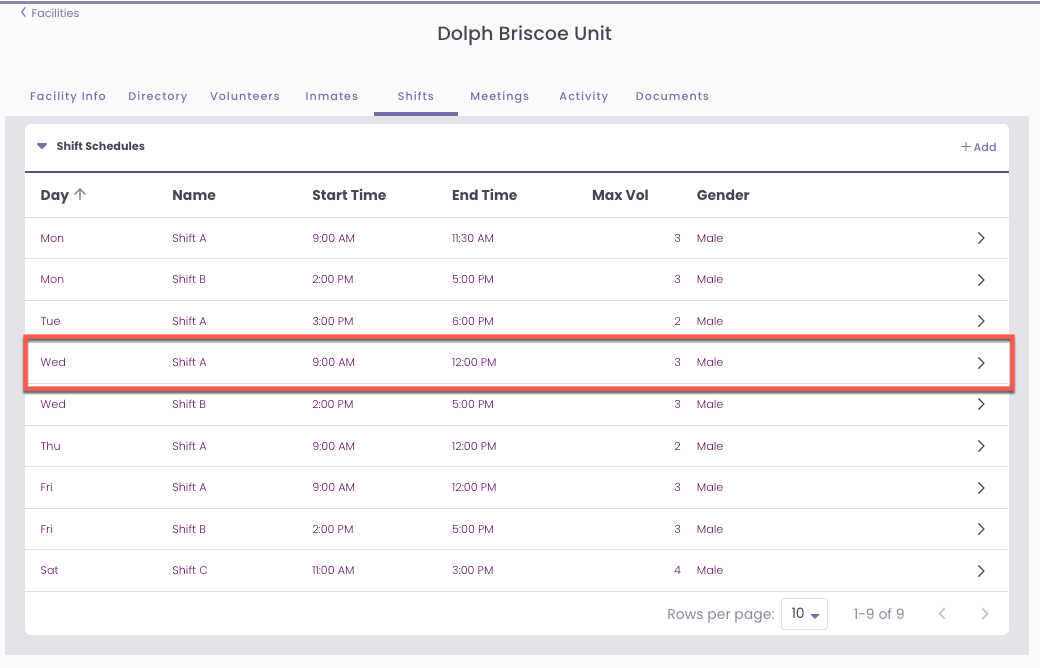
Task: Select Shift A name in Mon 9:00 AM row
Action: click(x=189, y=238)
